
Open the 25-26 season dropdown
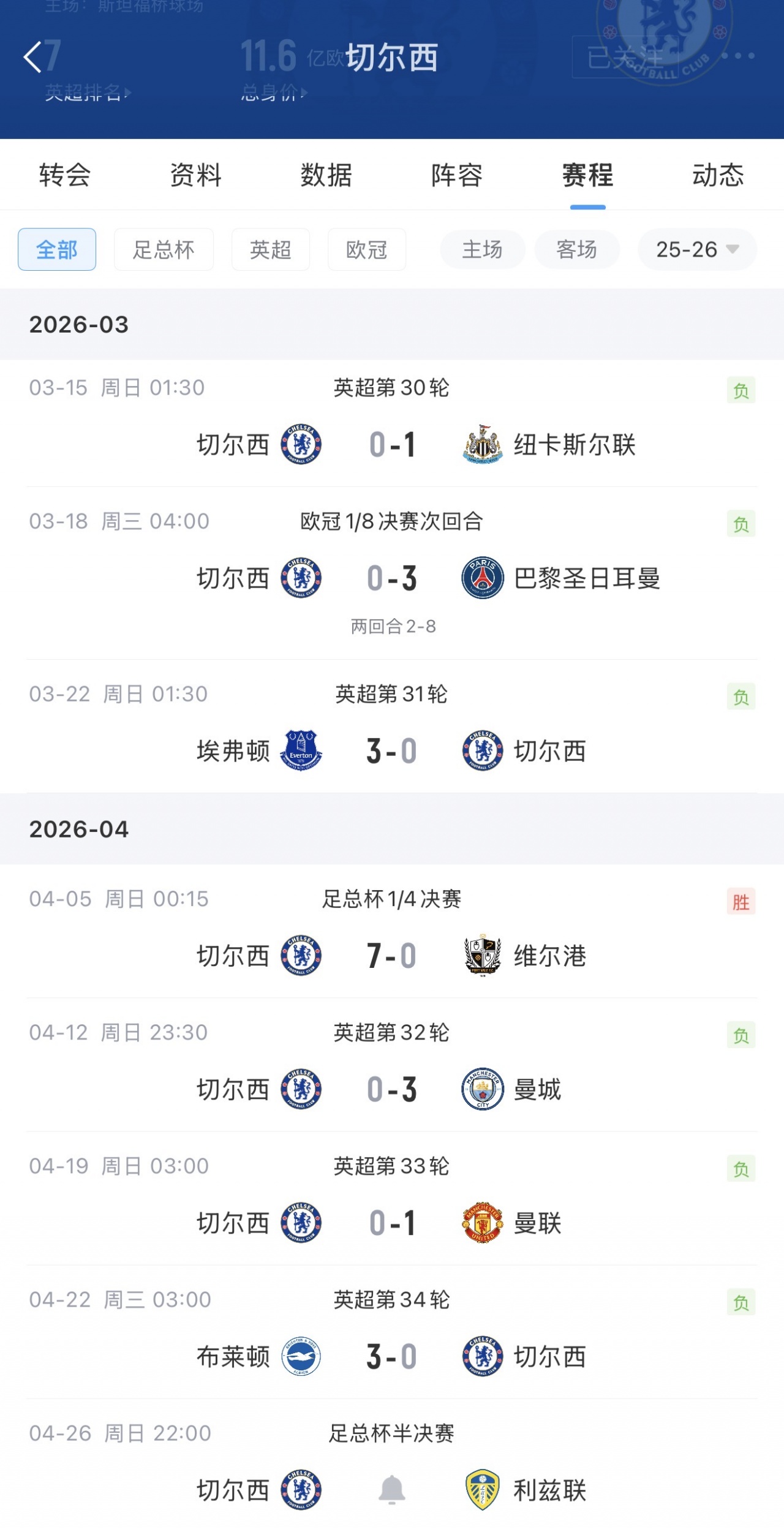[x=697, y=249]
